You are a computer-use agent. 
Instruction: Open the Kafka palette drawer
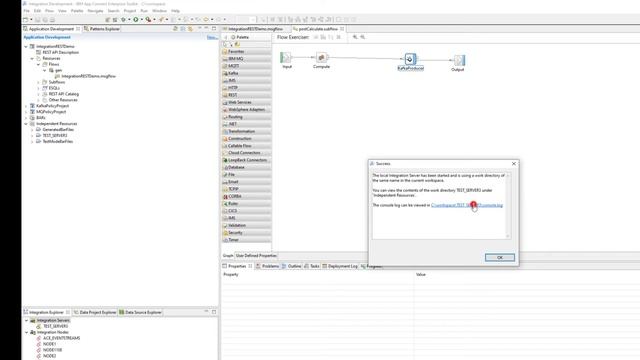coord(247,73)
